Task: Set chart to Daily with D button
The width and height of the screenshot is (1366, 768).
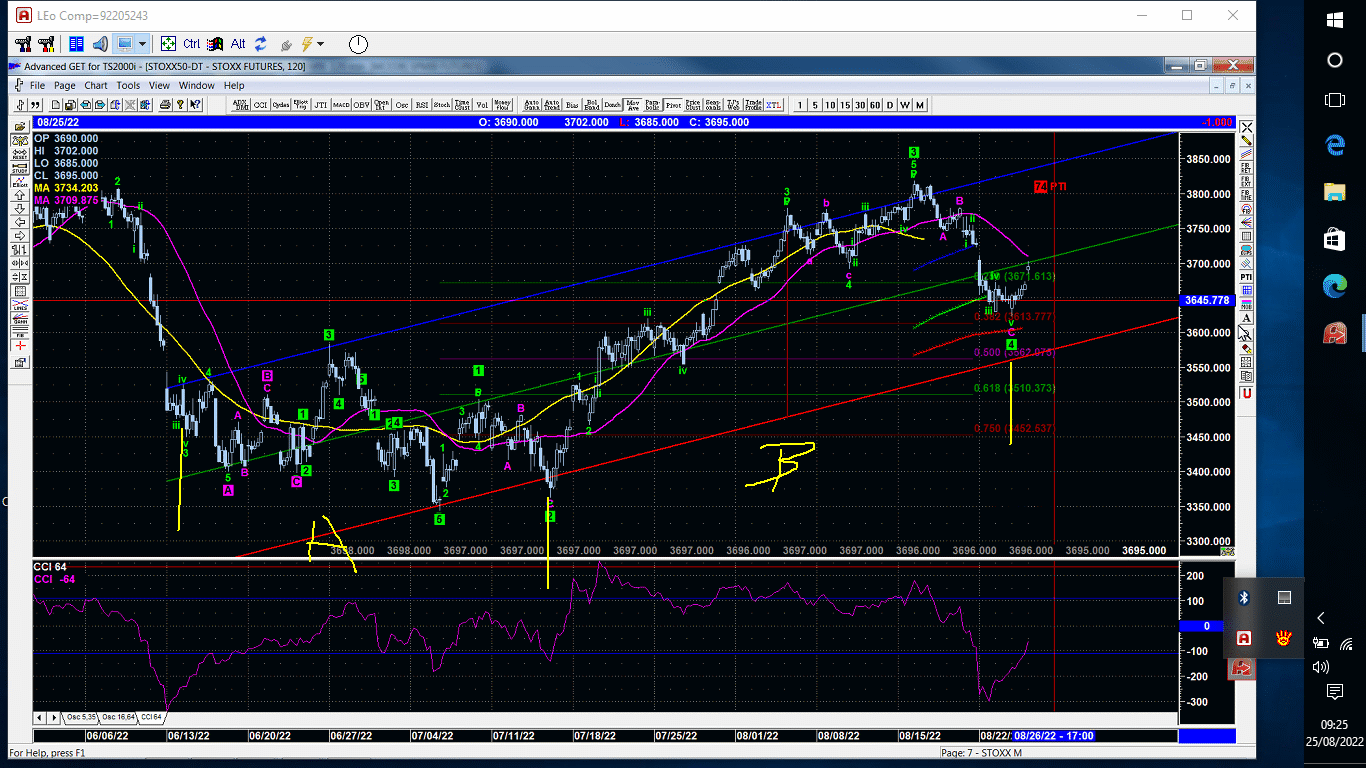Action: [890, 104]
